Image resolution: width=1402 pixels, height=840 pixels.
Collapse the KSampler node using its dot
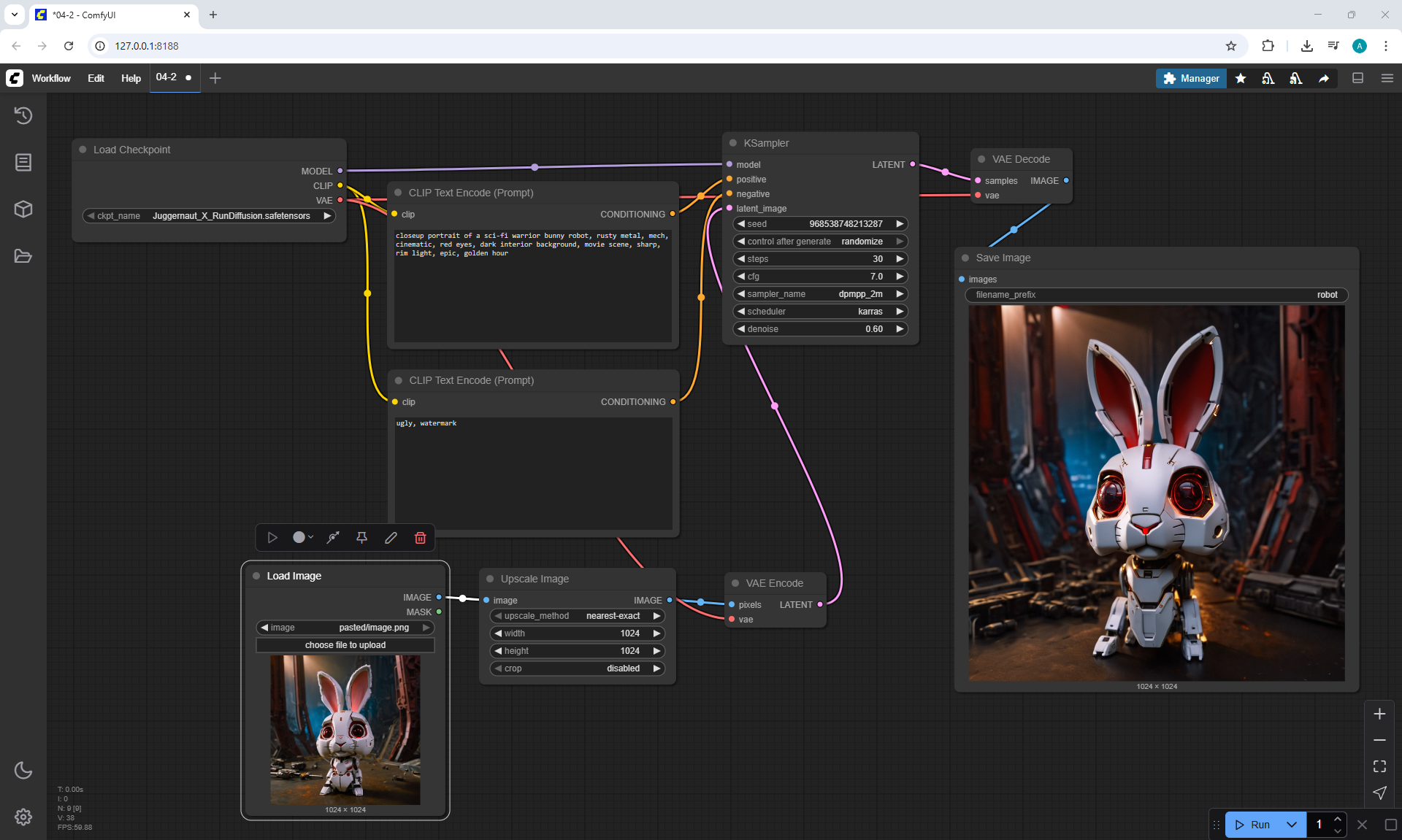(x=733, y=143)
